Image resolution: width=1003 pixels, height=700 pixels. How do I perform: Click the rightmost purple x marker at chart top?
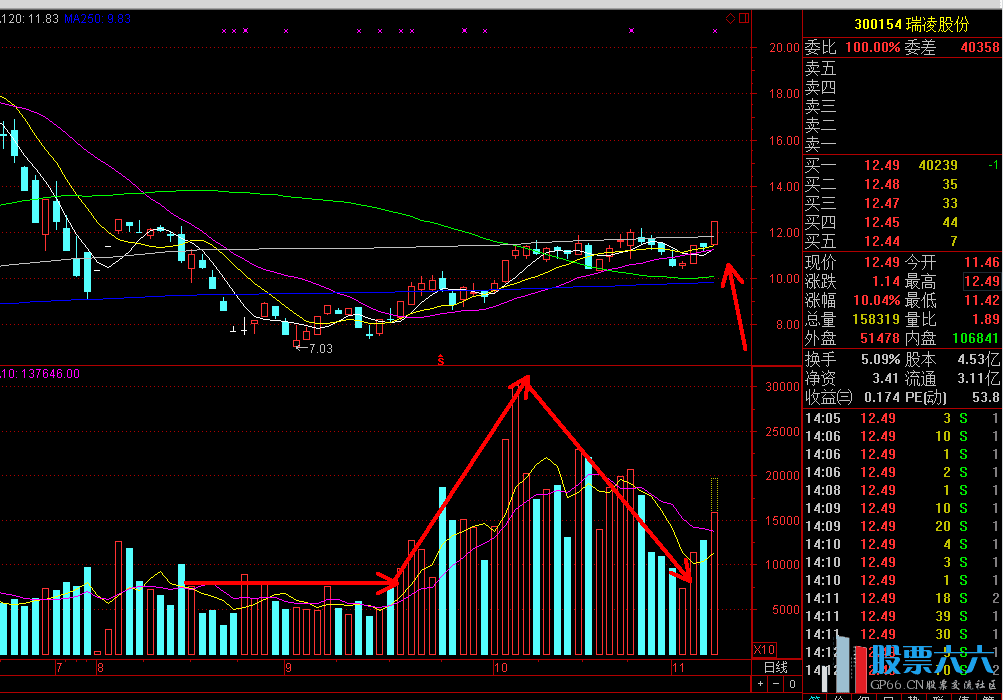point(715,32)
